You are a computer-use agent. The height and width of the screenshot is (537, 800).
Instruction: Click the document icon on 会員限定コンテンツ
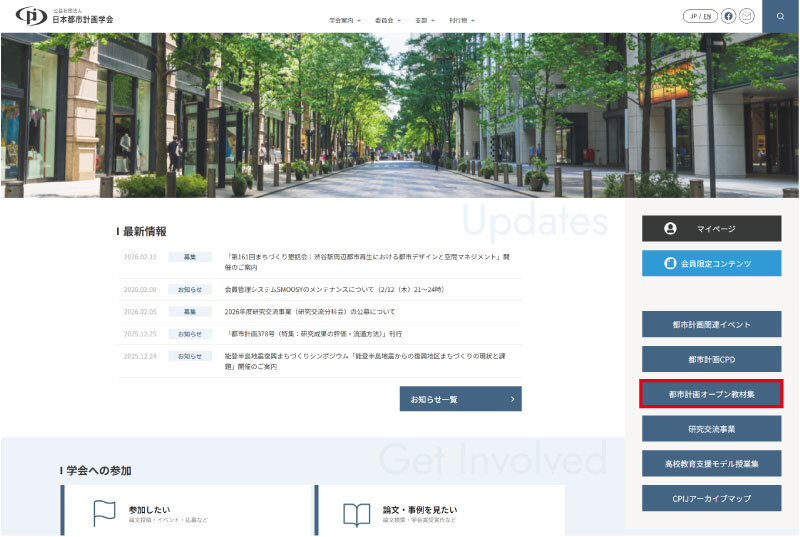click(670, 263)
